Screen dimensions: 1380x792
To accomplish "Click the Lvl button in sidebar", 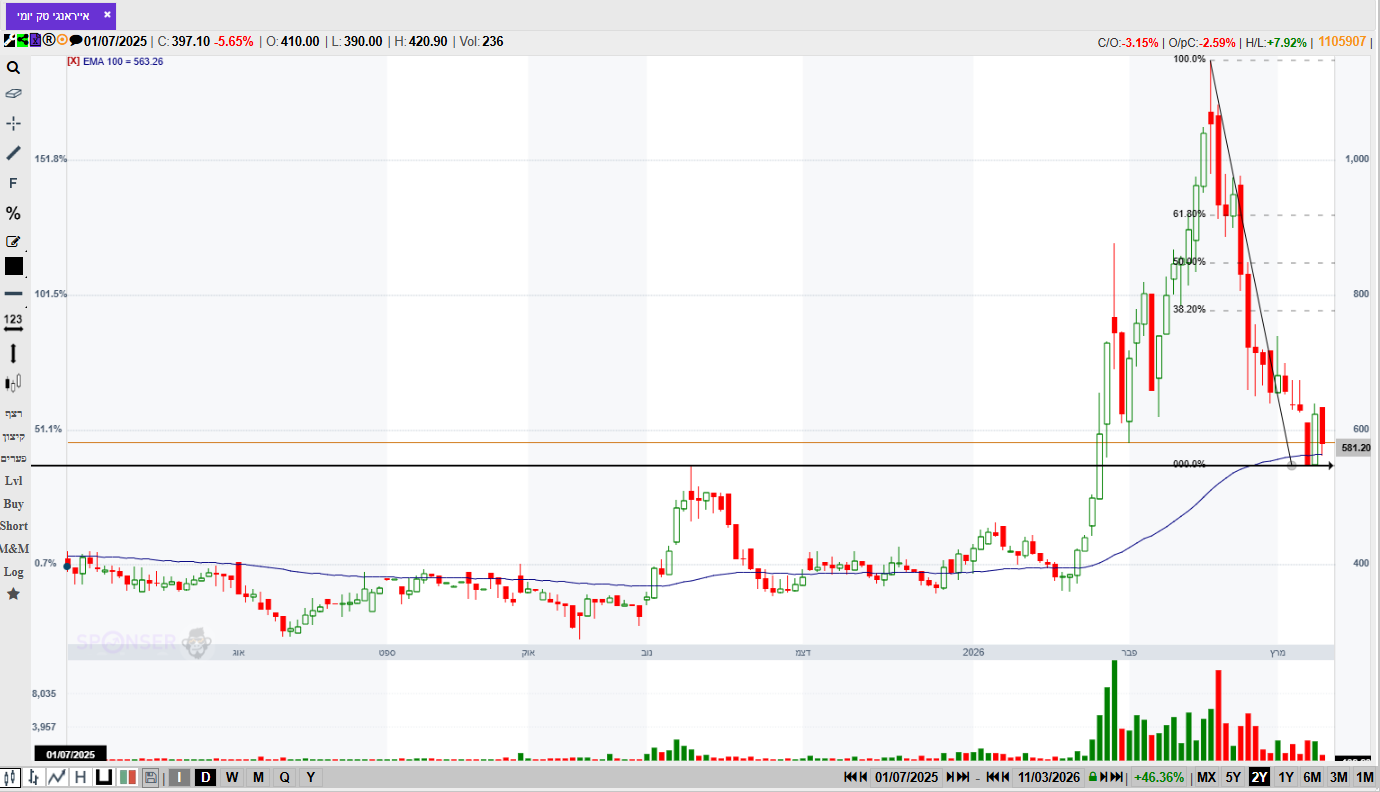I will pos(13,481).
